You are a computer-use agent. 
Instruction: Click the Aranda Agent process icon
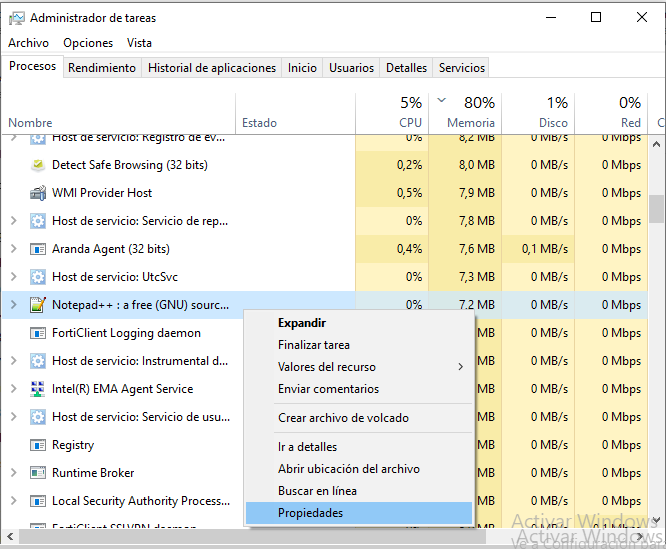[38, 249]
